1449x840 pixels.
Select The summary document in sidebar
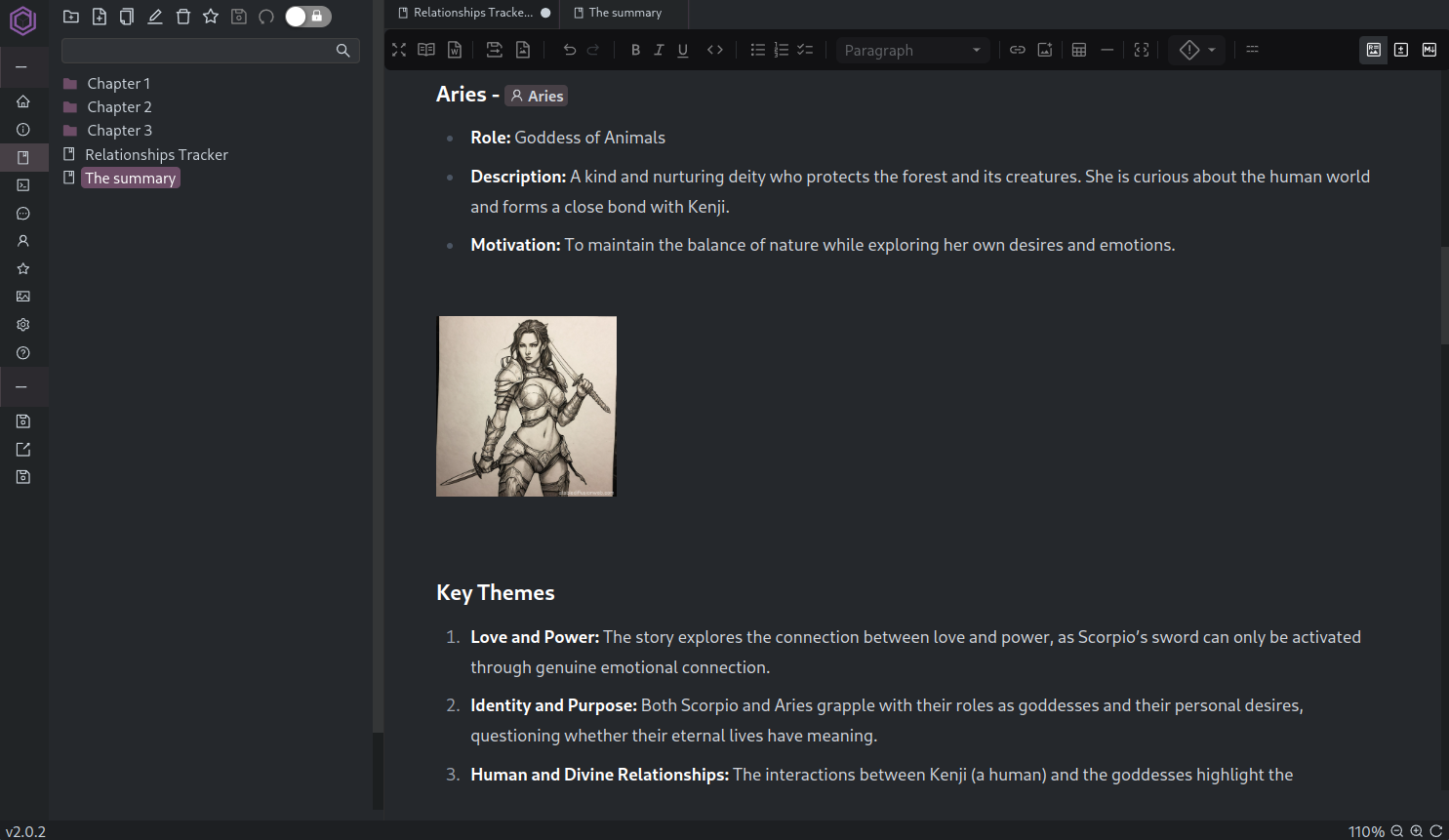[x=130, y=178]
